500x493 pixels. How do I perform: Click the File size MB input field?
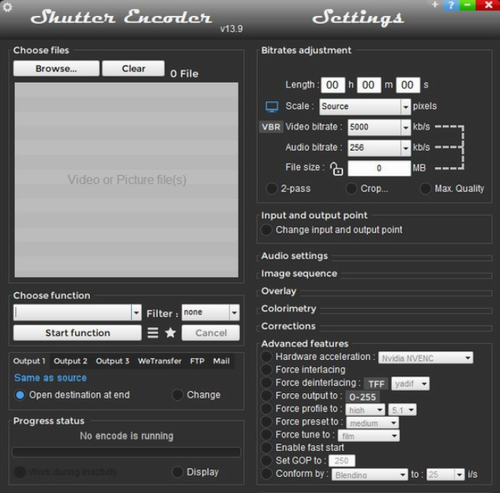(x=379, y=168)
